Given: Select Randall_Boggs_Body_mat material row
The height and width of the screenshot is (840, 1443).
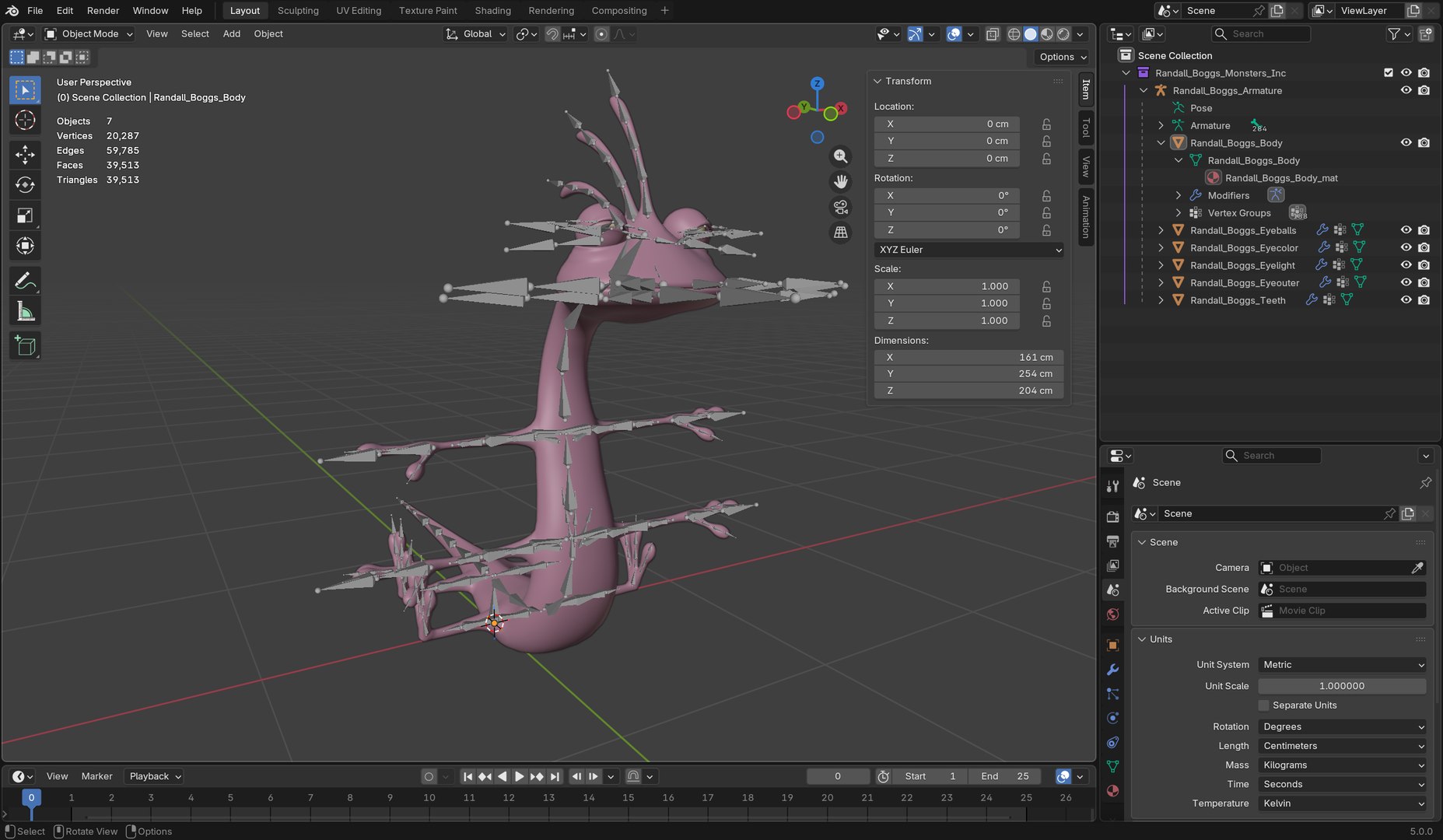Looking at the screenshot, I should [x=1281, y=178].
